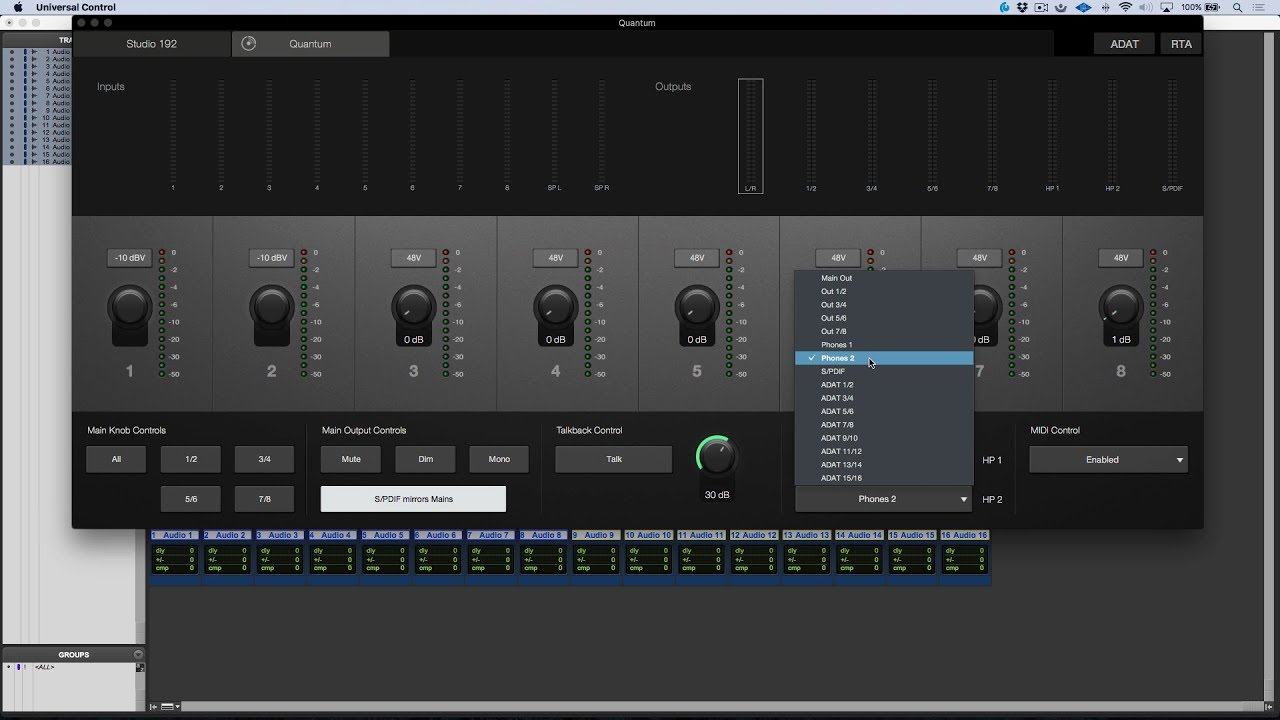
Task: Choose Main Out from the source list
Action: pos(884,278)
